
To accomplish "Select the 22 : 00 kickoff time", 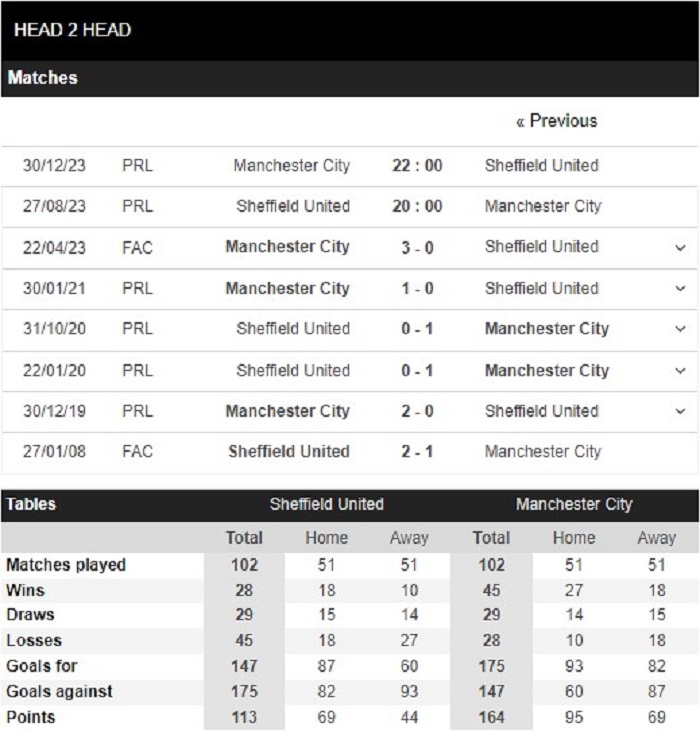I will tap(417, 166).
